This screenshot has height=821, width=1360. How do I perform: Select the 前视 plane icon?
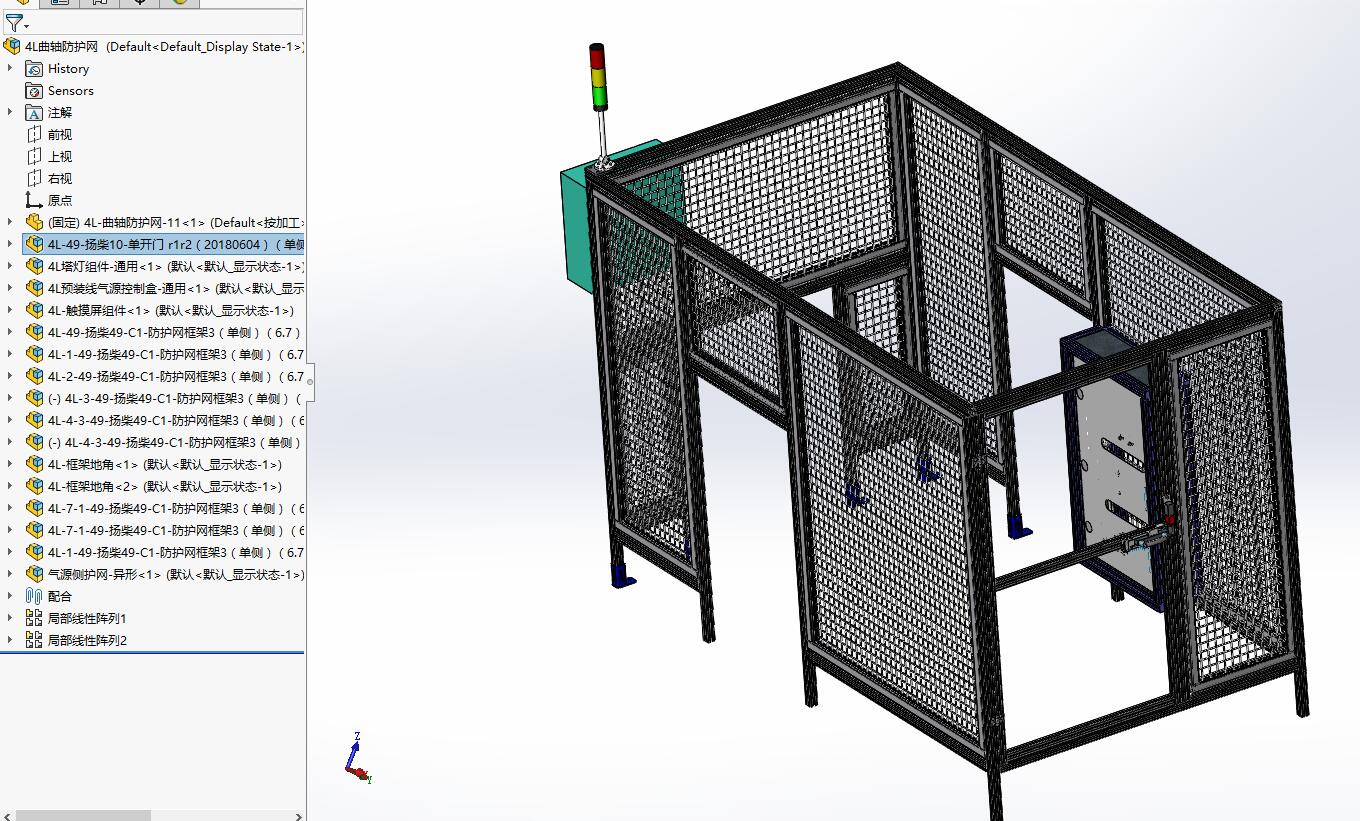[x=34, y=135]
